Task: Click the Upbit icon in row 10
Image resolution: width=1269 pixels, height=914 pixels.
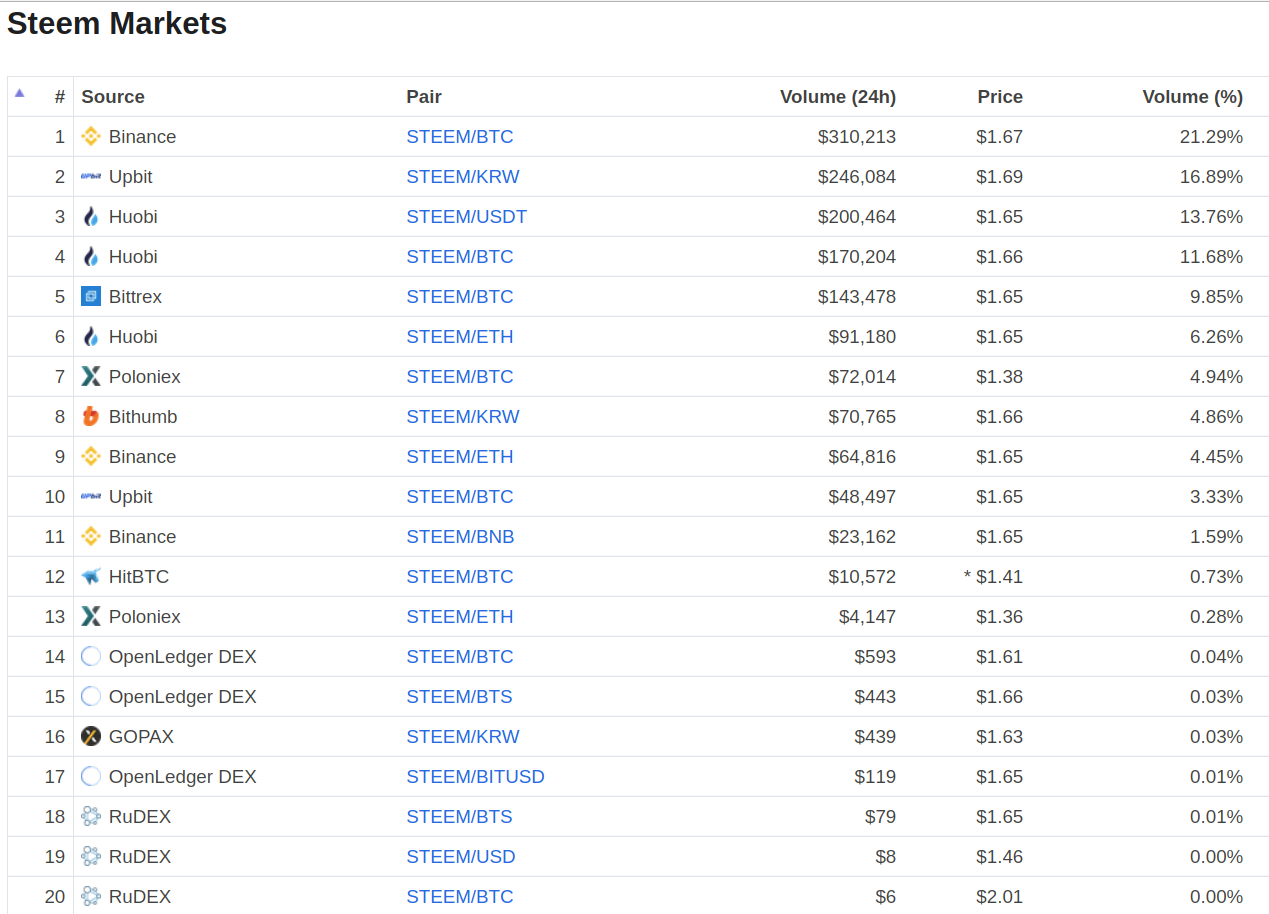Action: [91, 497]
